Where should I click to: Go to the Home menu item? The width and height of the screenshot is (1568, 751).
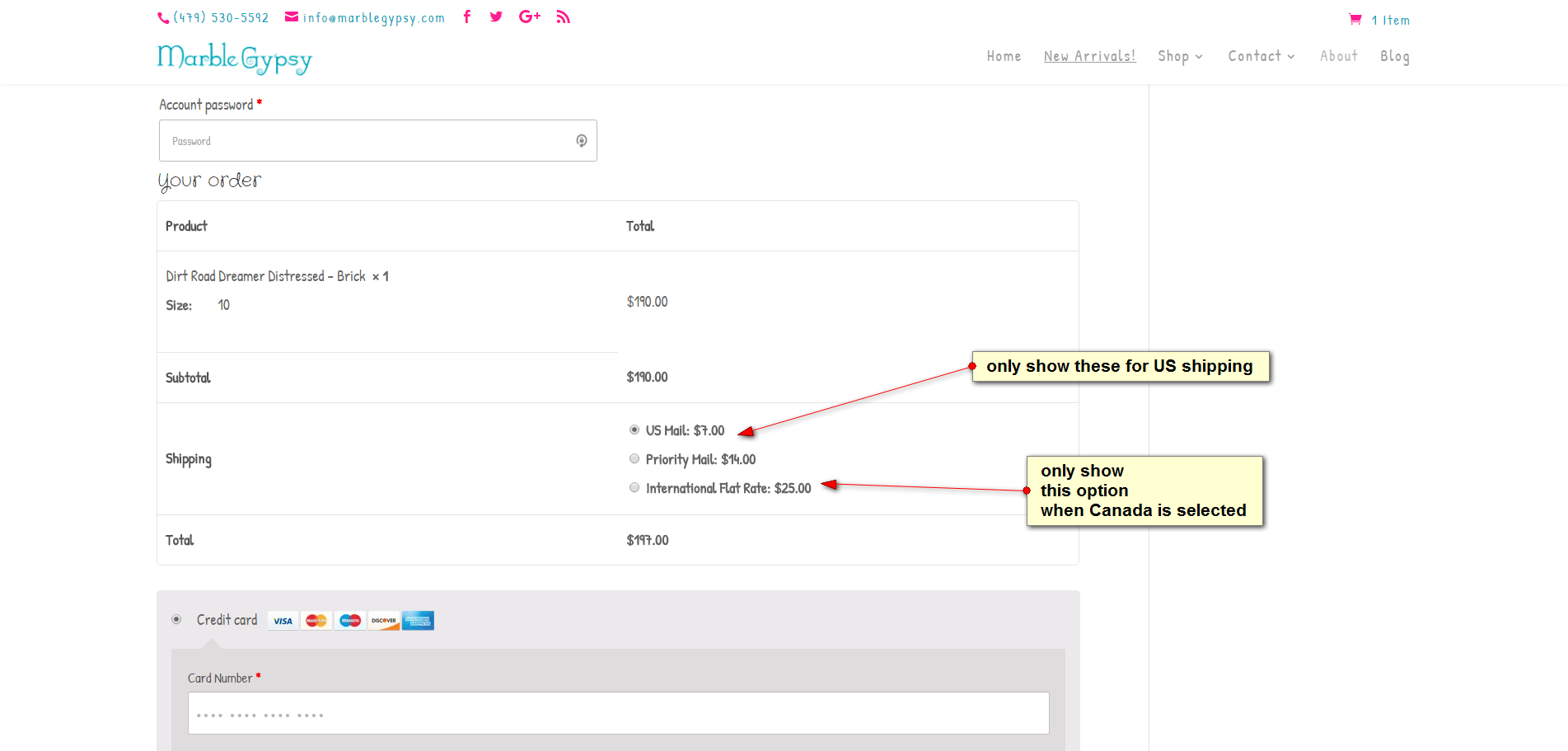click(1004, 56)
